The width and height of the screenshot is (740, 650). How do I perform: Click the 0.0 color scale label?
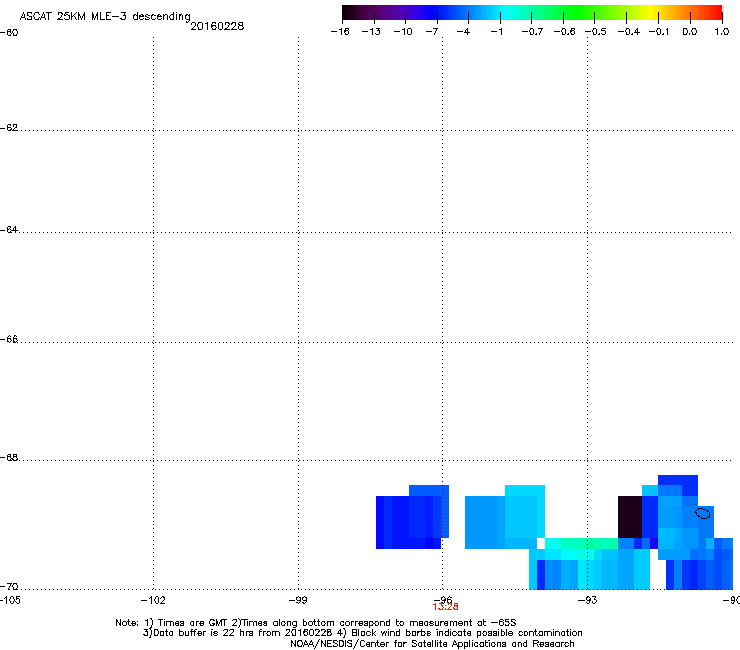tap(690, 32)
